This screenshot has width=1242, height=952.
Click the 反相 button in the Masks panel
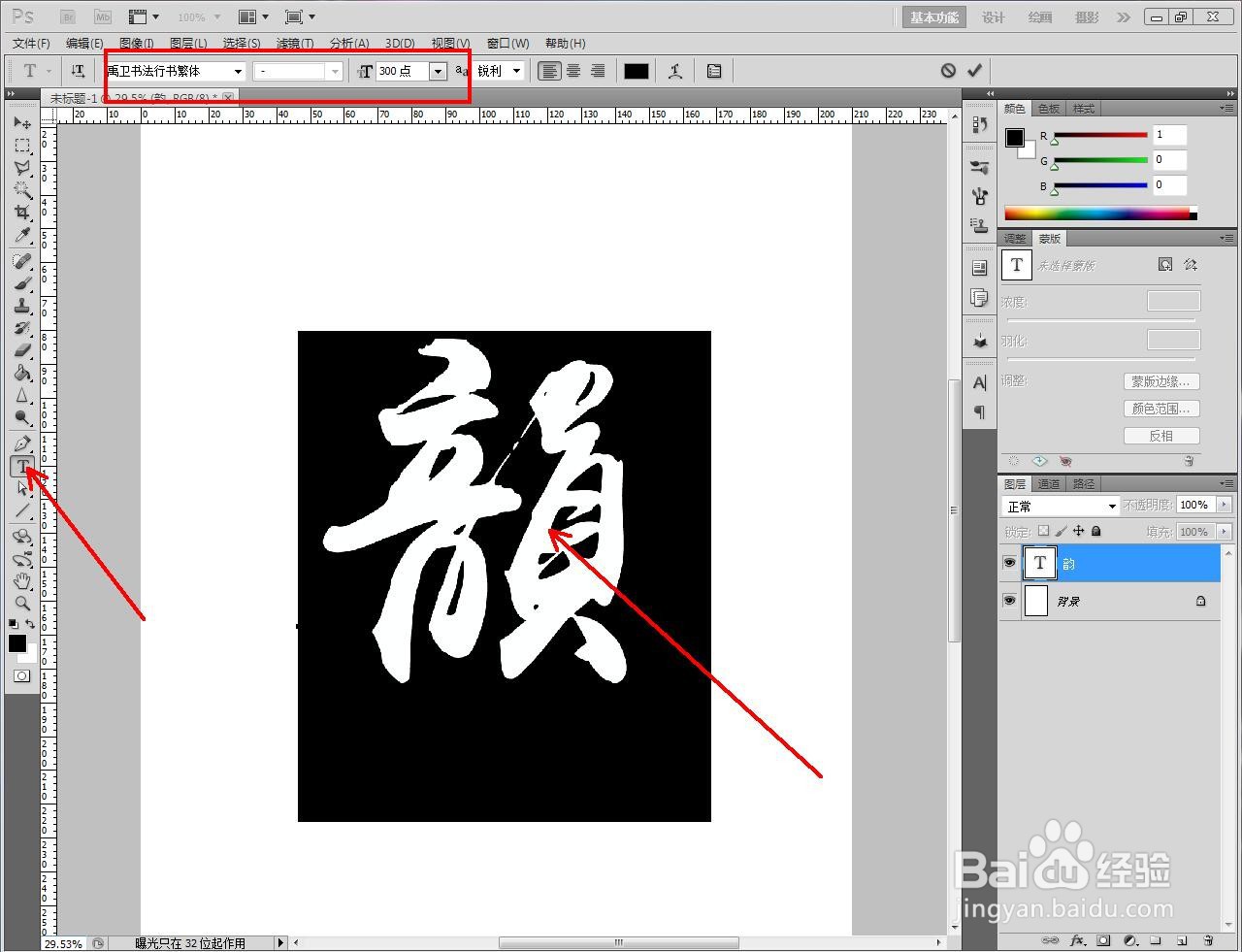[x=1161, y=435]
